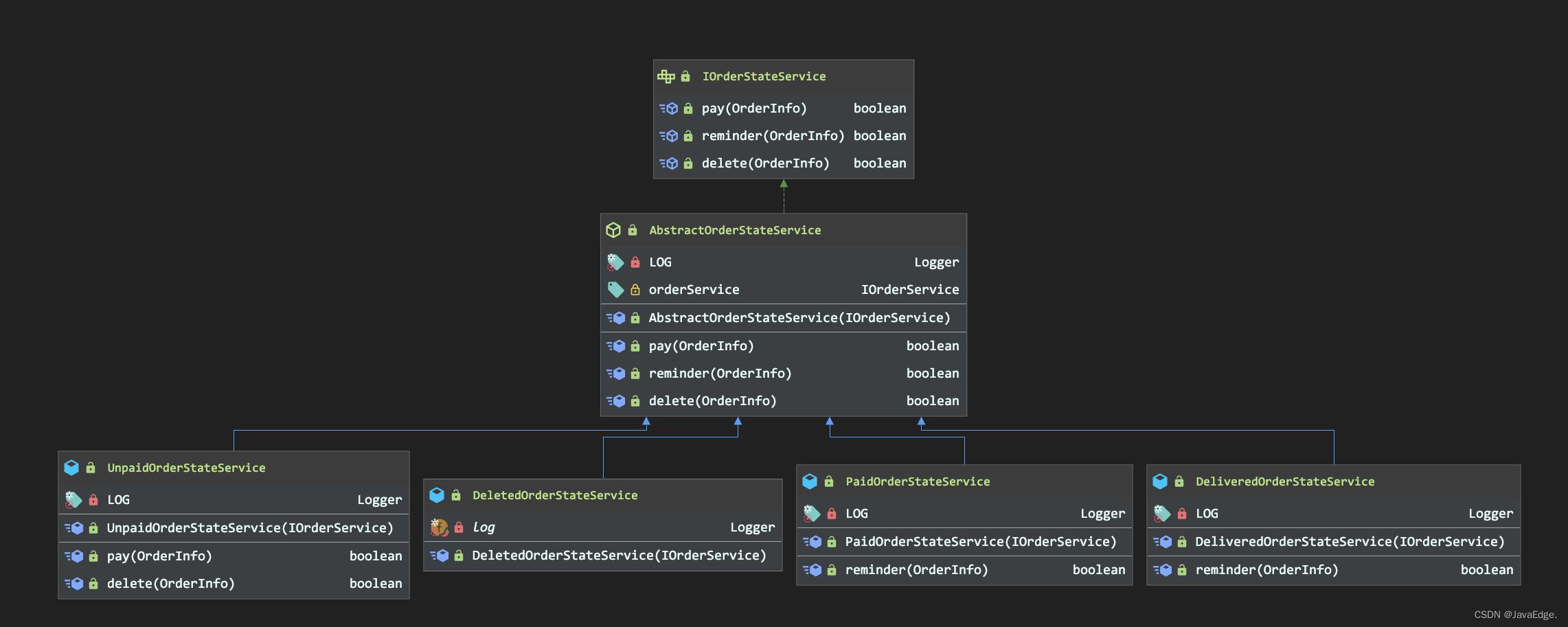Click method icon of reminder(OrderInfo) in AbstractOrderStateService

coord(616,374)
